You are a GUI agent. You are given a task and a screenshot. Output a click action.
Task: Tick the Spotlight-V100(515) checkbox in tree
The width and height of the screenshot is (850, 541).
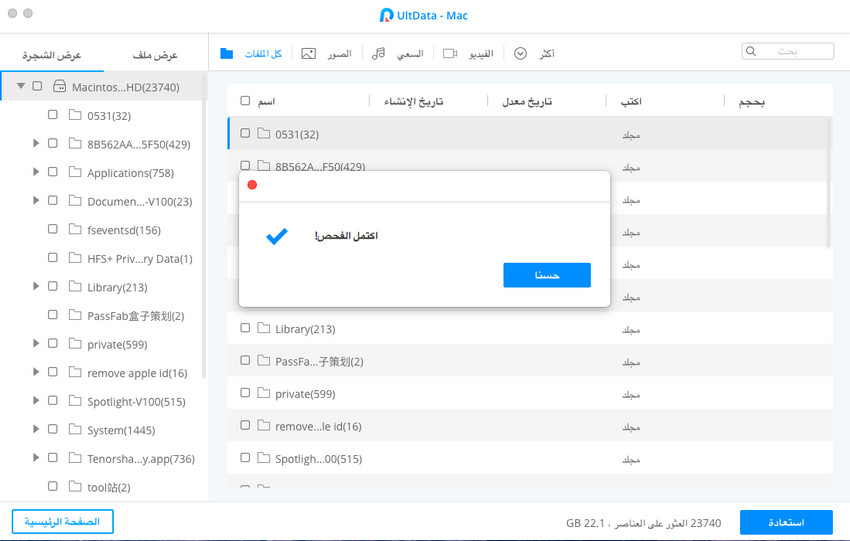click(53, 401)
